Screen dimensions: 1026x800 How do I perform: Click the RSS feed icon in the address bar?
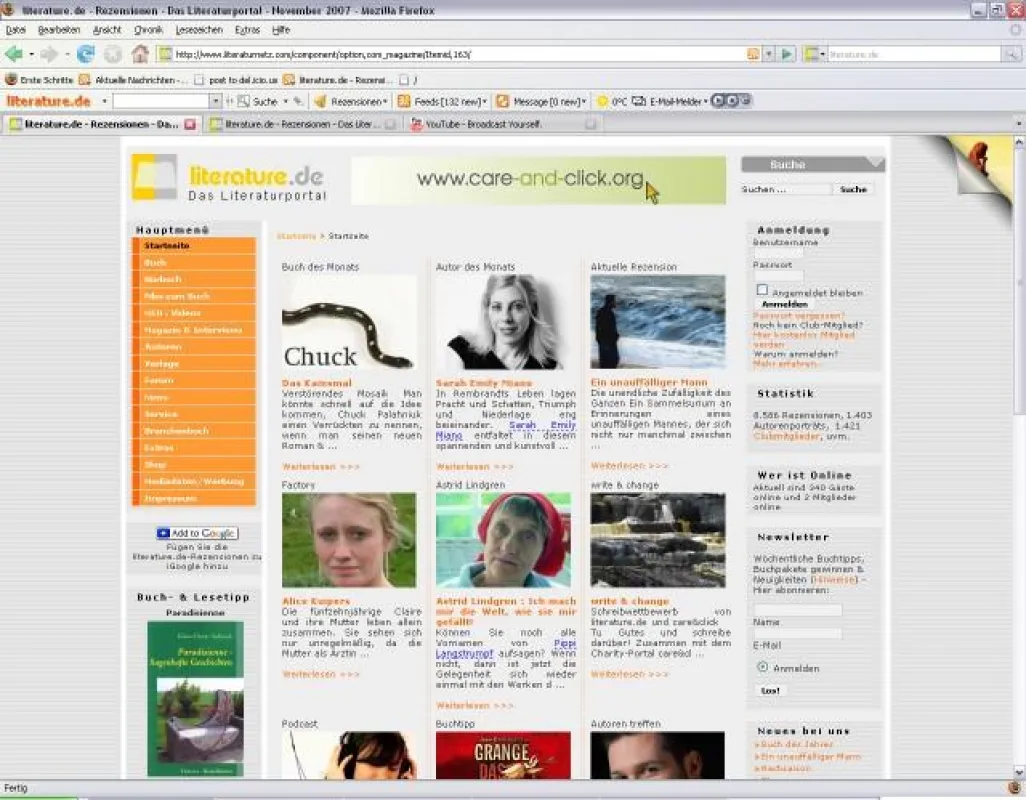753,54
